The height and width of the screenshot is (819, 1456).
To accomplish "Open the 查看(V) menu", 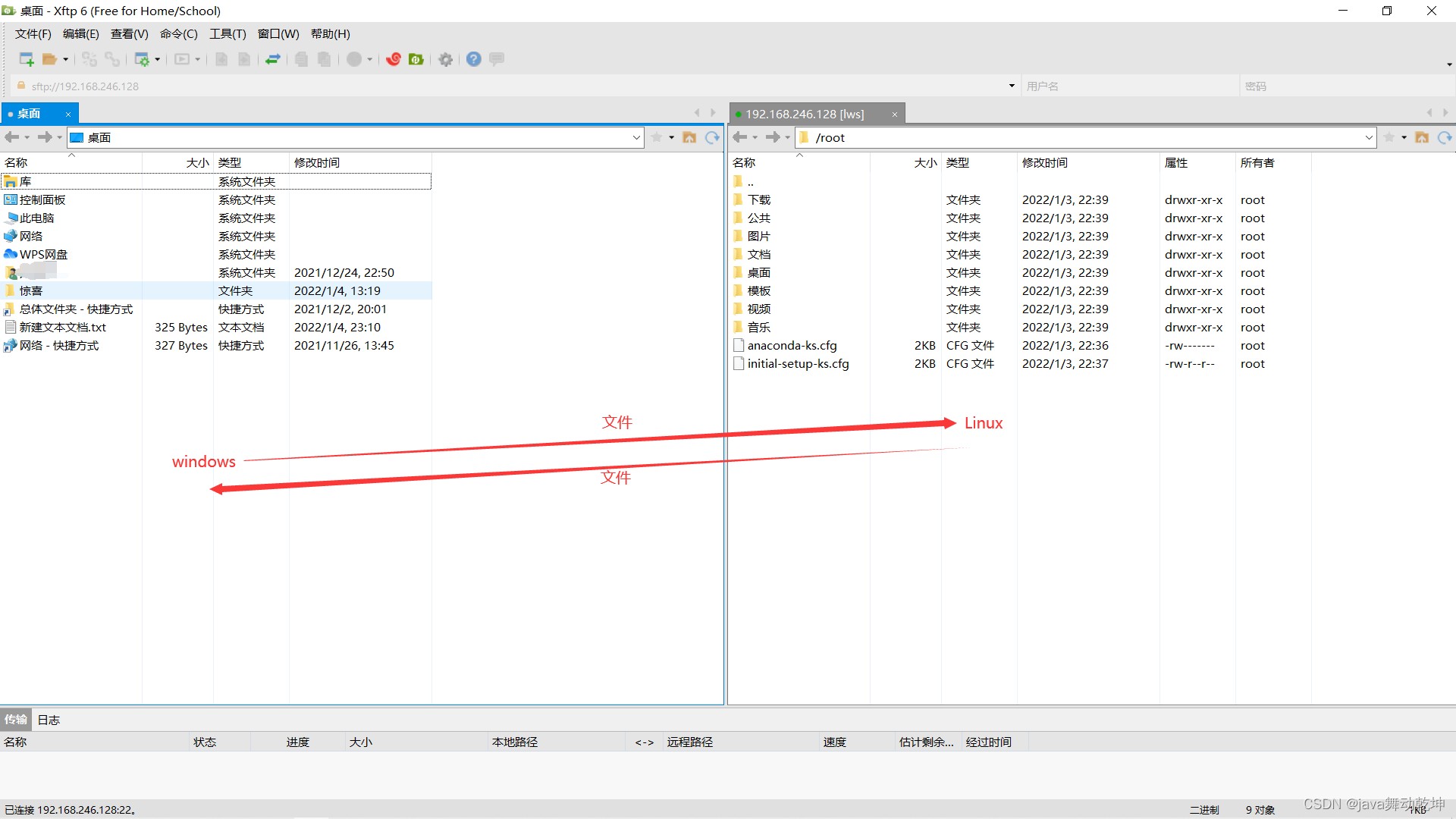I will coord(130,34).
